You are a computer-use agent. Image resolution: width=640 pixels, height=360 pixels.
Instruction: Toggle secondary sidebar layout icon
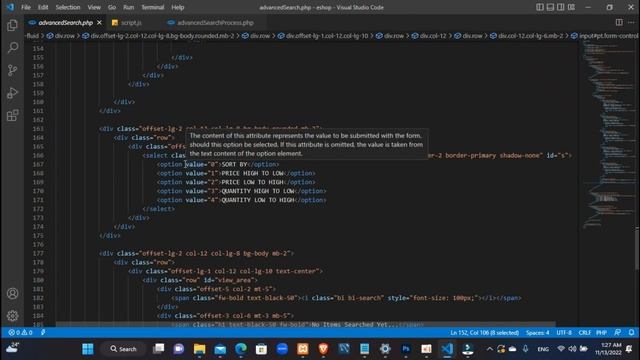click(561, 7)
